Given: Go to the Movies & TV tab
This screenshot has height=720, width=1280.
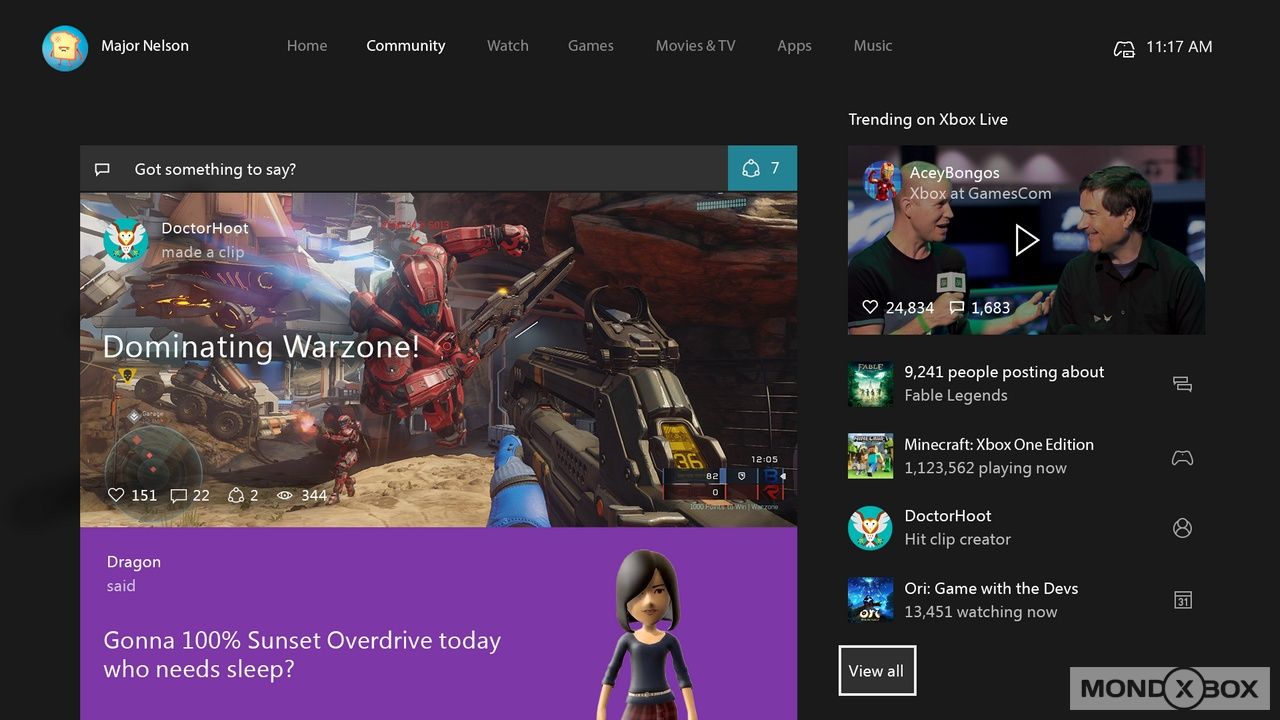Looking at the screenshot, I should pos(695,46).
